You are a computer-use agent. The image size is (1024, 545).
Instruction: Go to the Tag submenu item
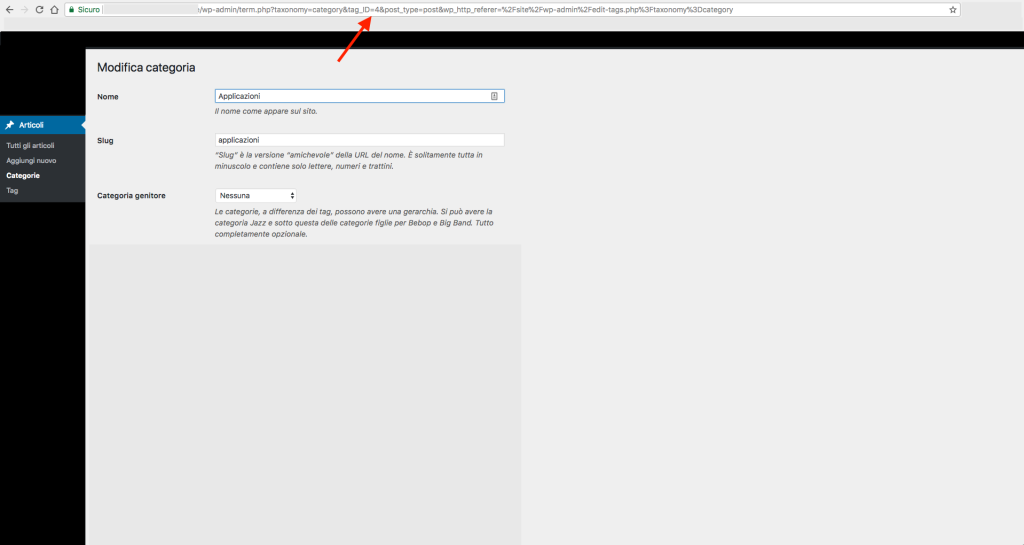[12, 191]
